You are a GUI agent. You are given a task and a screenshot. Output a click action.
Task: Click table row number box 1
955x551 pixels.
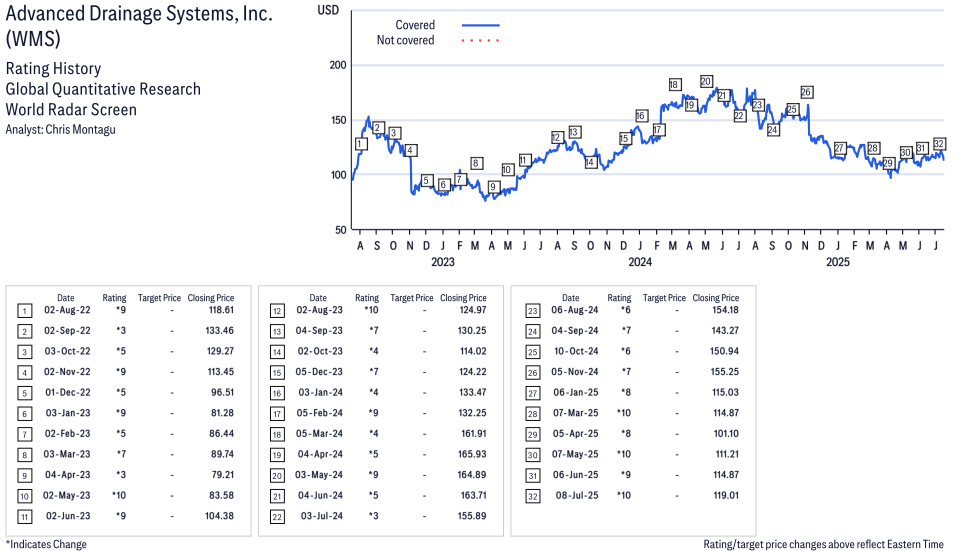coord(24,311)
